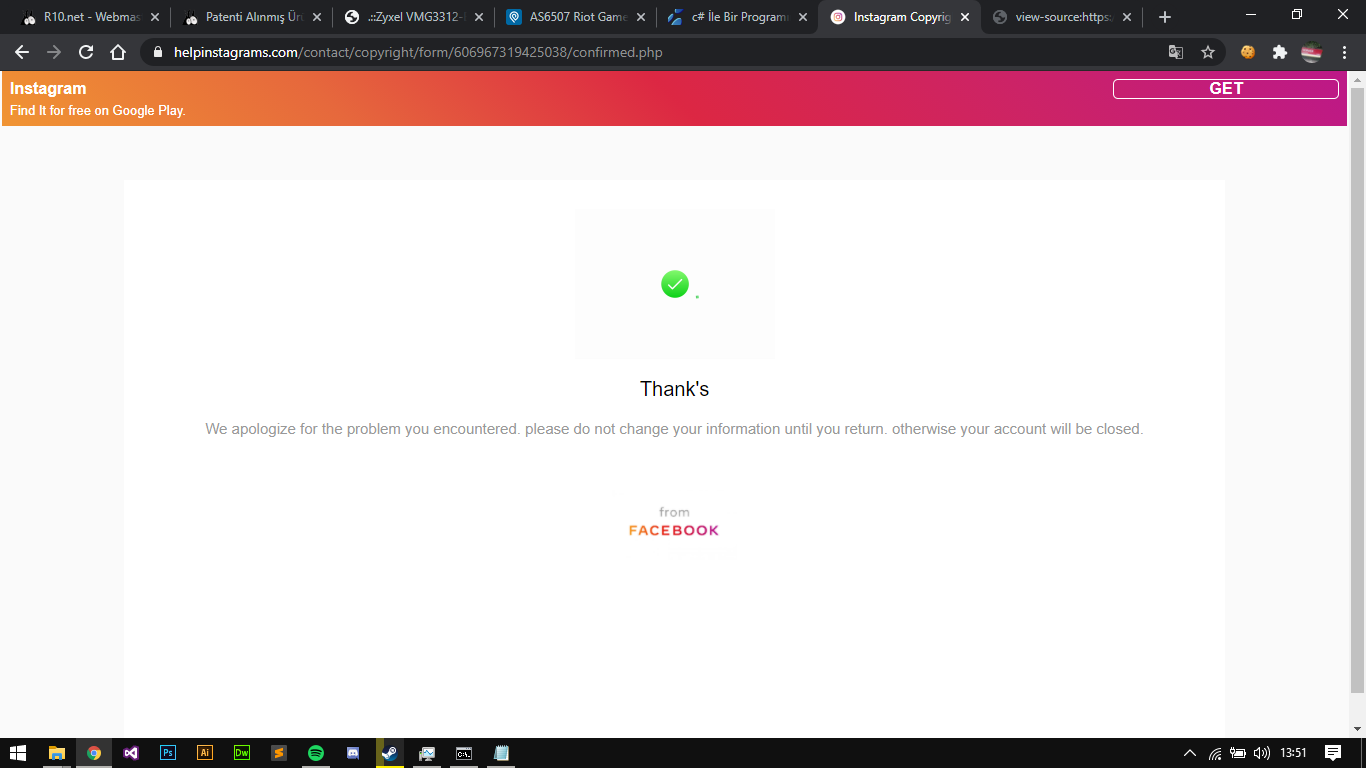Close the c# İle Bir Program tab
1366x768 pixels.
pyautogui.click(x=803, y=17)
